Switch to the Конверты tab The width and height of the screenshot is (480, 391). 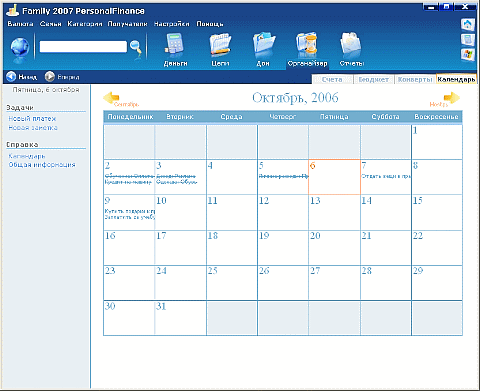(415, 79)
